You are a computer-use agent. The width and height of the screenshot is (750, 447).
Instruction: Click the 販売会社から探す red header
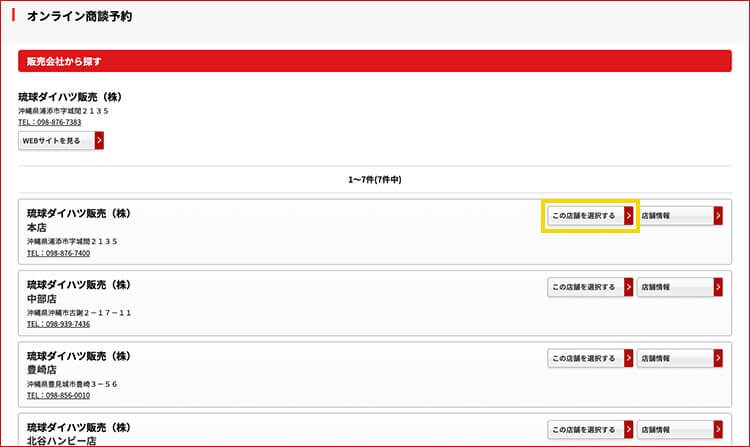tap(375, 61)
